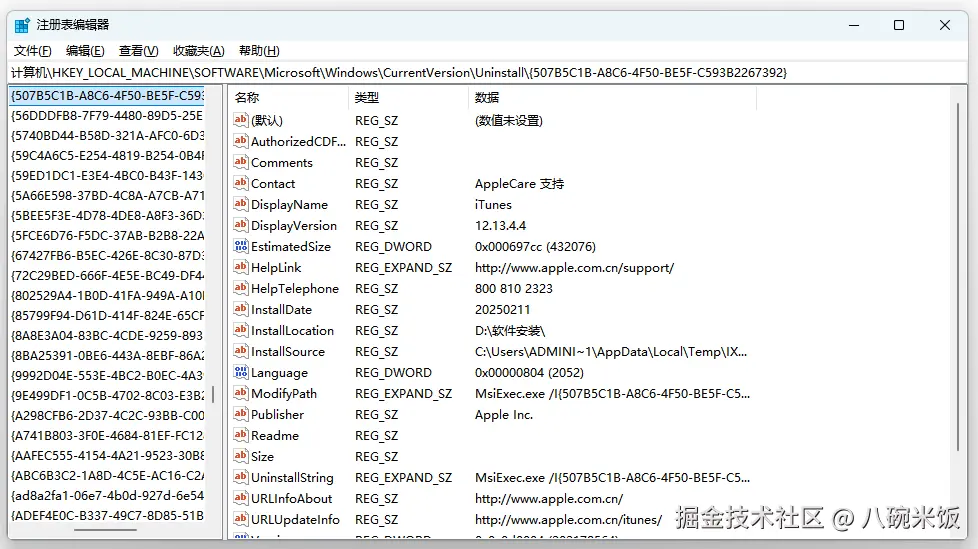Click the string icon beside Readme

(241, 435)
